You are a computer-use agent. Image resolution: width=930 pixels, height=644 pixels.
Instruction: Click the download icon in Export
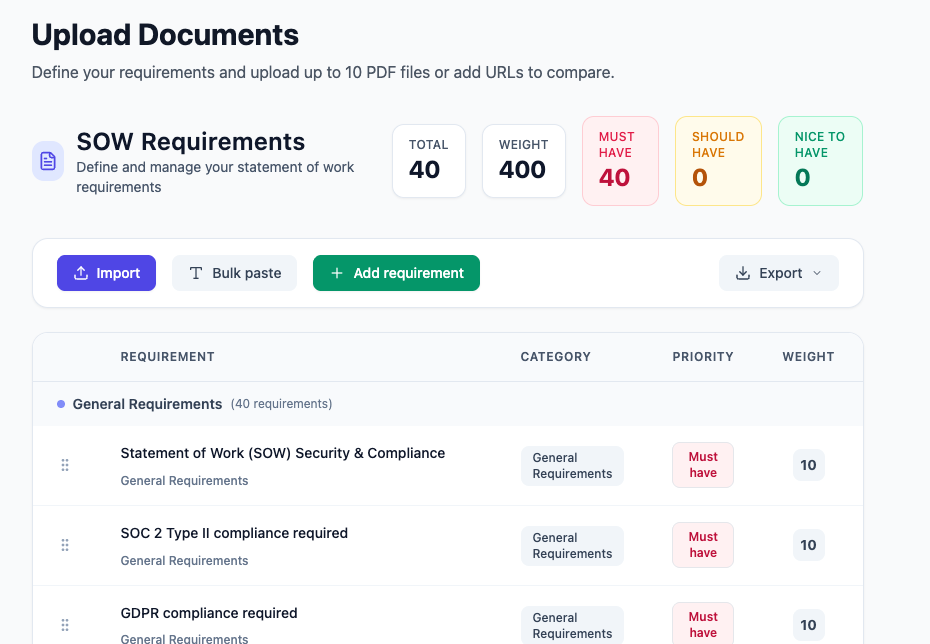pos(743,273)
